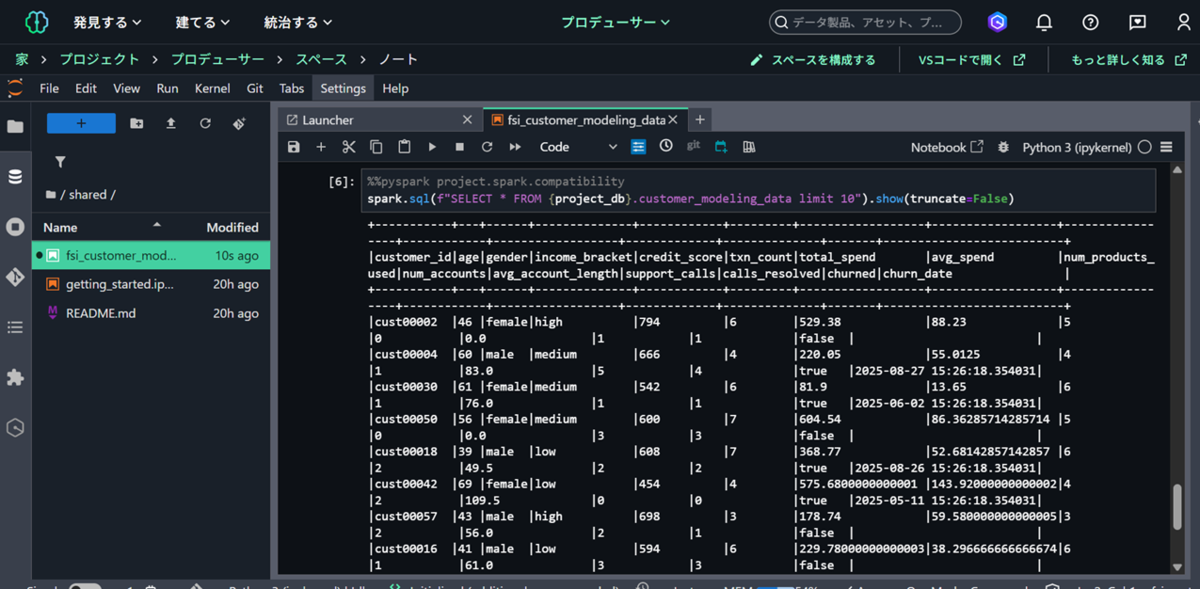1200x589 pixels.
Task: Run the selected cell
Action: coord(432,147)
